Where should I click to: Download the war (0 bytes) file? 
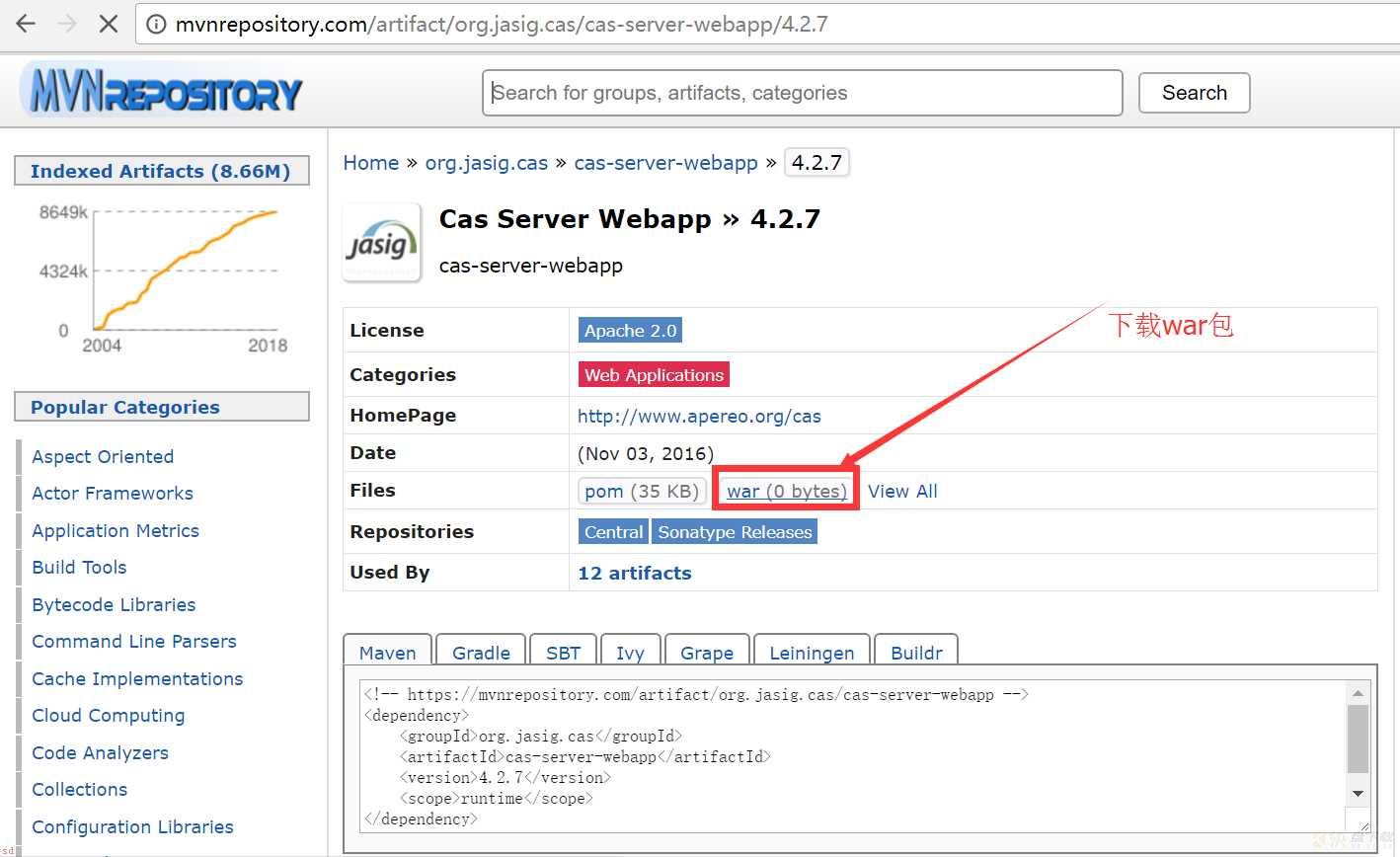click(787, 491)
